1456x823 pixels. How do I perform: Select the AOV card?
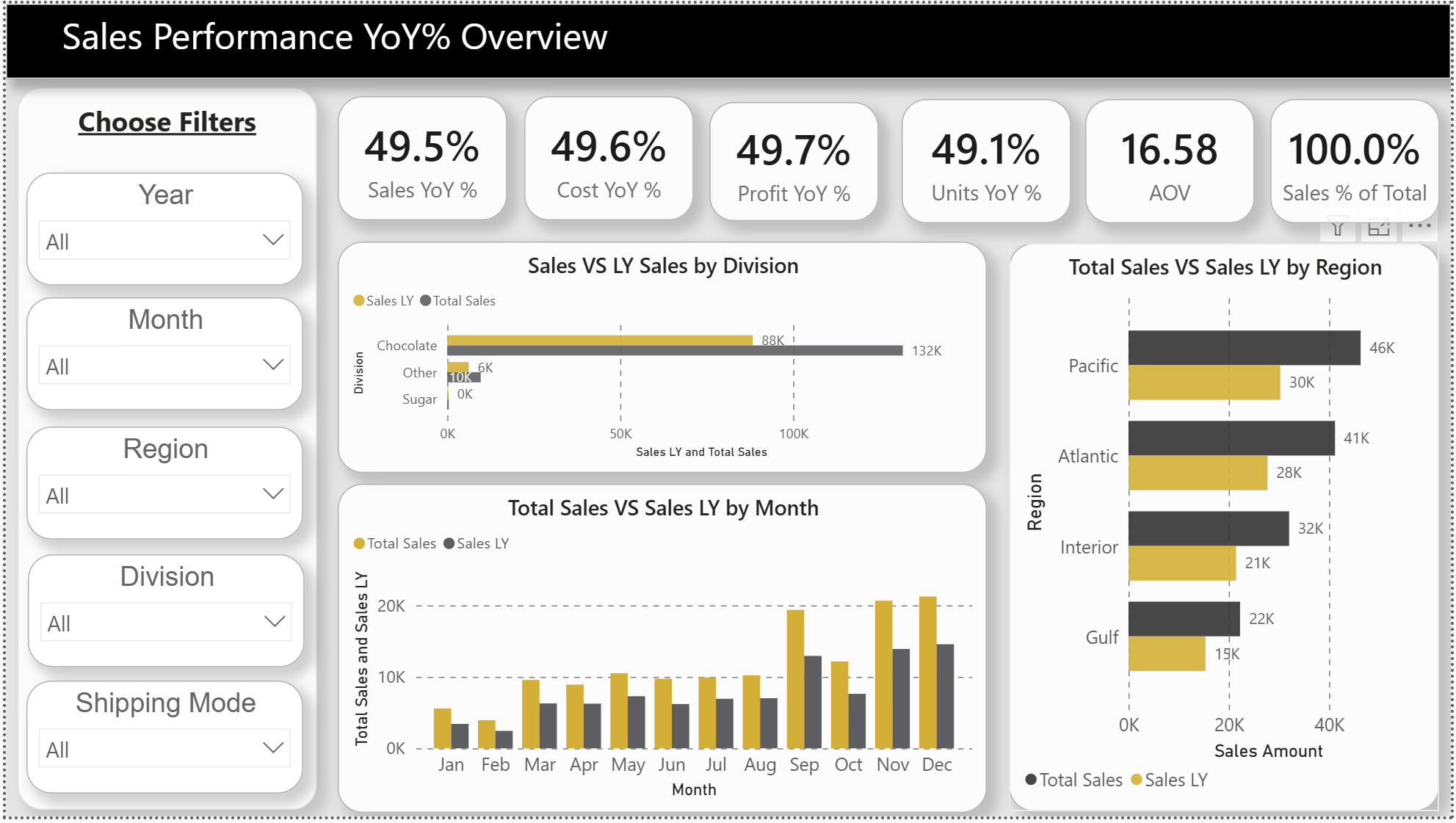click(1169, 162)
